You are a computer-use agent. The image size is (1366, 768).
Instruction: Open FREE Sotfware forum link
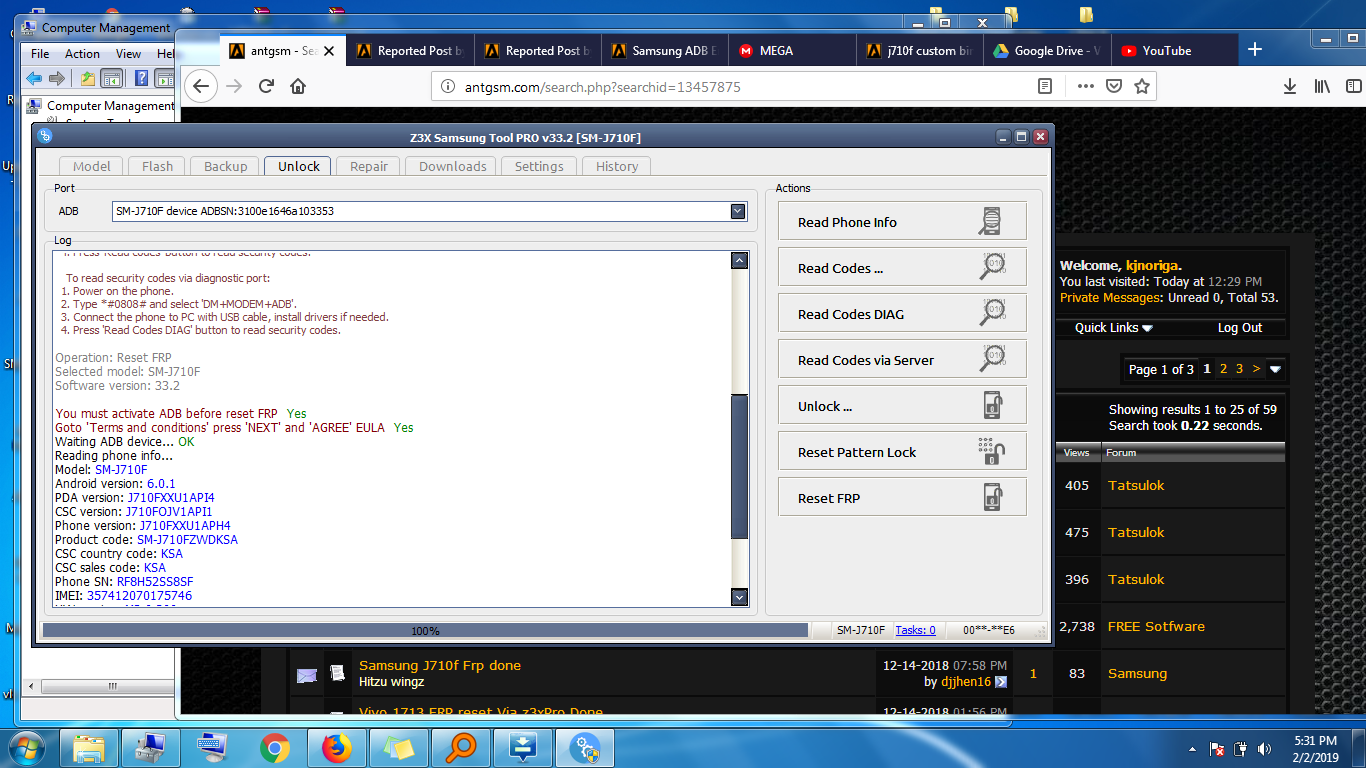1156,627
